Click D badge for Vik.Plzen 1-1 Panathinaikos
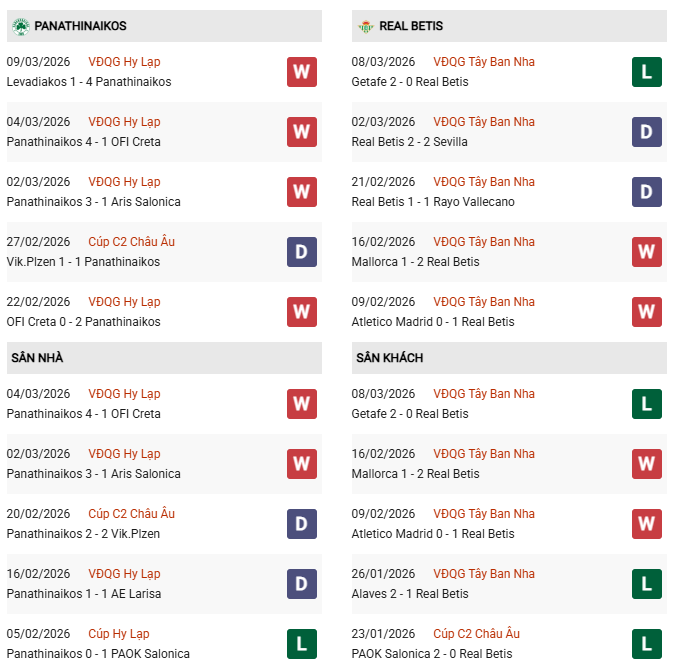Viewport: 673px width, 669px height. coord(302,252)
